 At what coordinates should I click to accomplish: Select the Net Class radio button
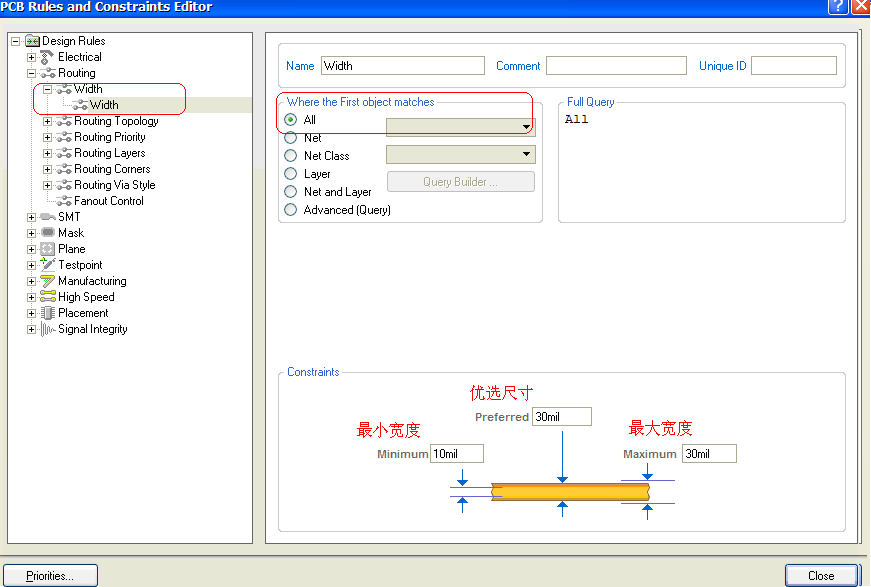291,156
